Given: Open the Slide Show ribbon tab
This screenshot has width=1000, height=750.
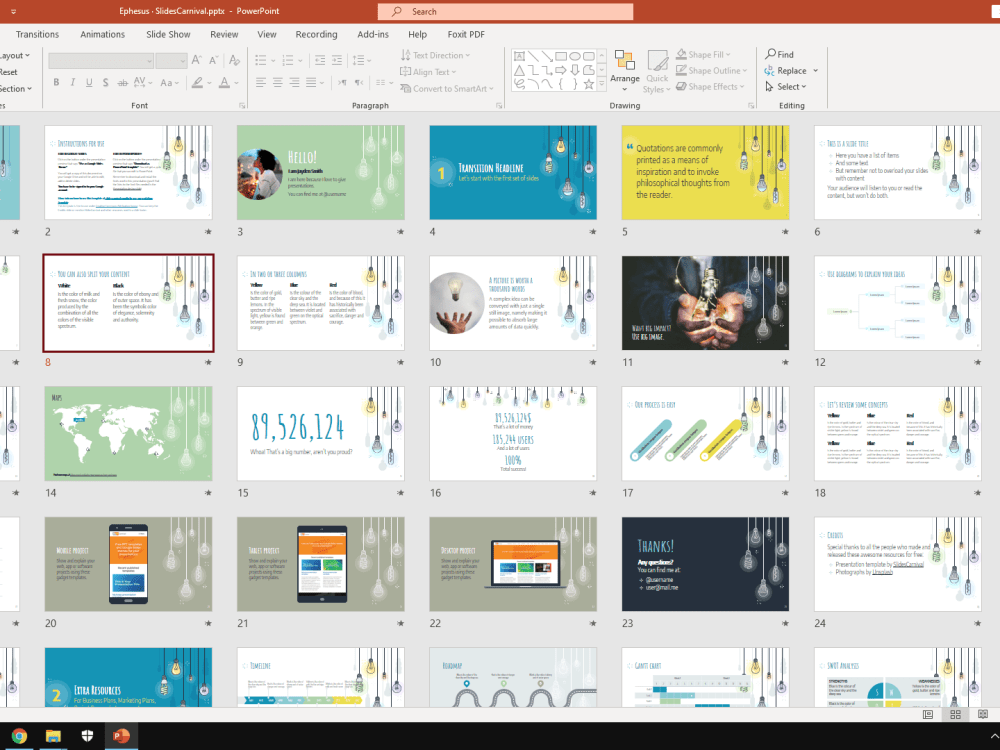Looking at the screenshot, I should (x=167, y=33).
